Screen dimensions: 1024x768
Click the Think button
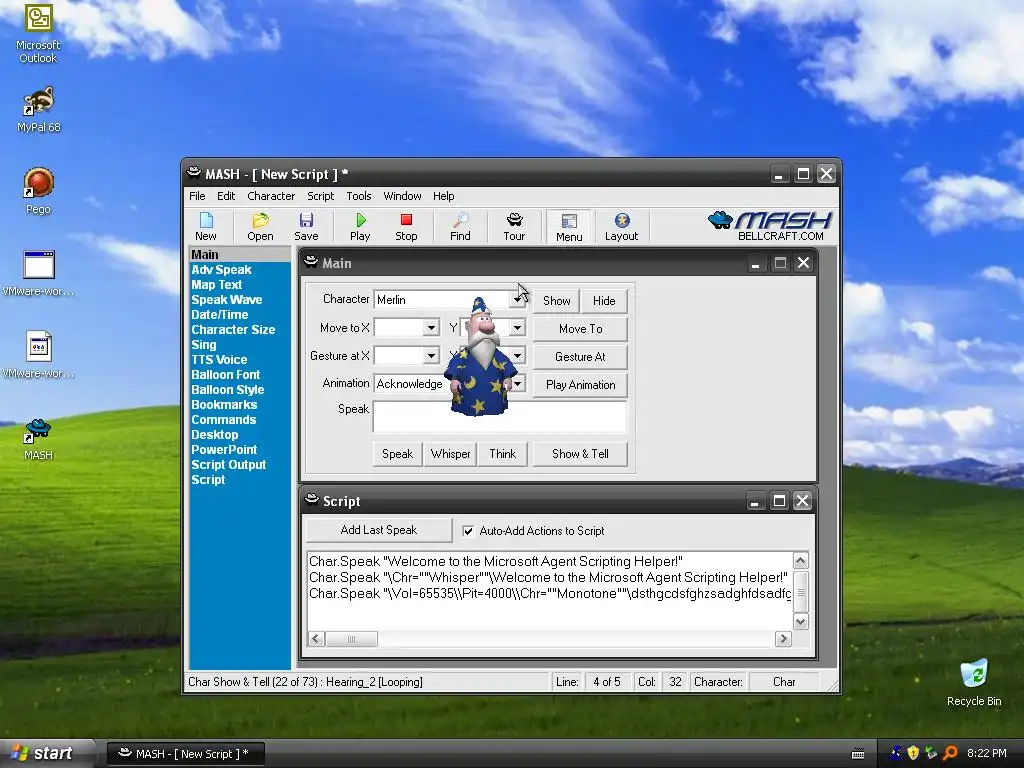tap(502, 454)
